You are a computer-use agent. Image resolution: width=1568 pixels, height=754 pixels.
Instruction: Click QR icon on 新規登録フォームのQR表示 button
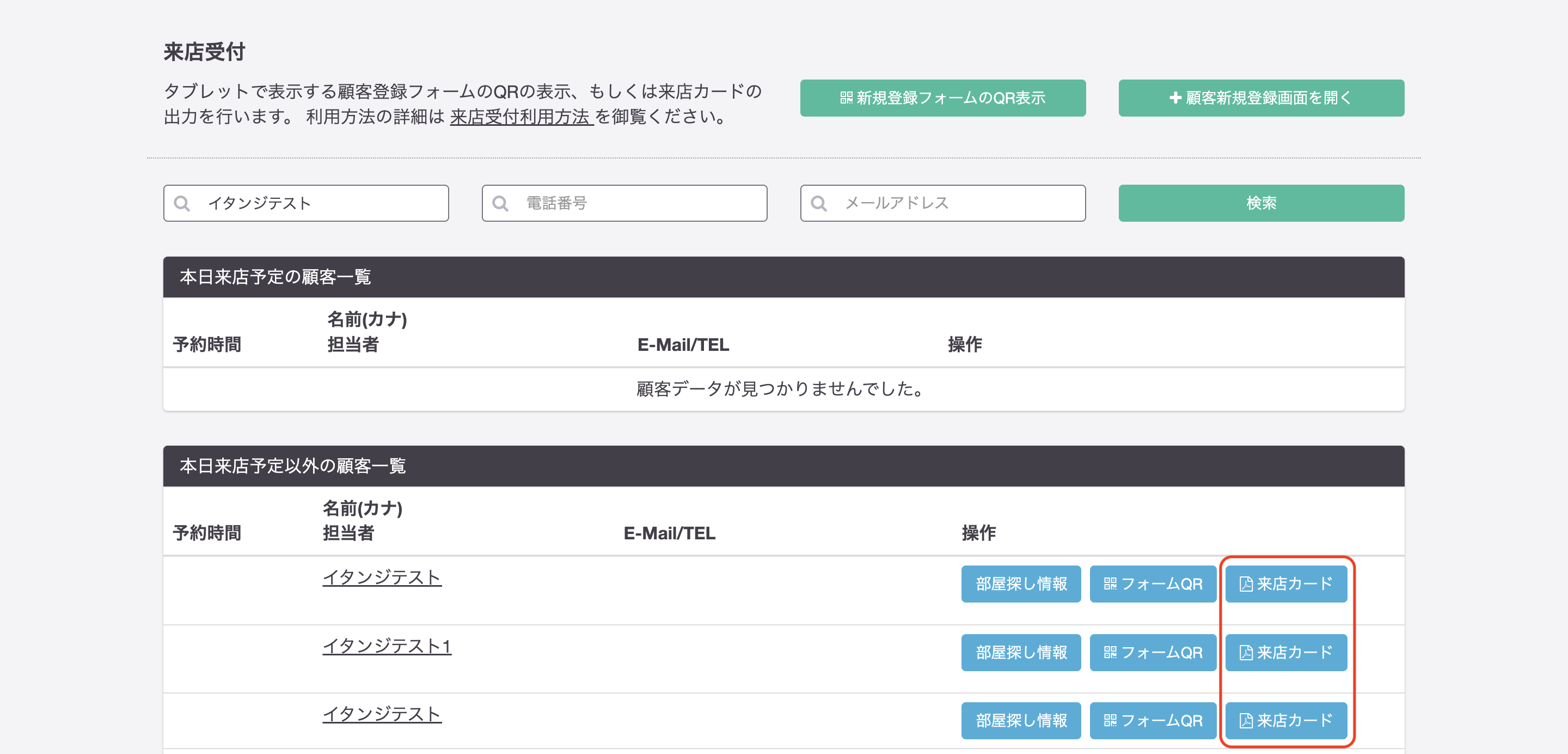(846, 98)
